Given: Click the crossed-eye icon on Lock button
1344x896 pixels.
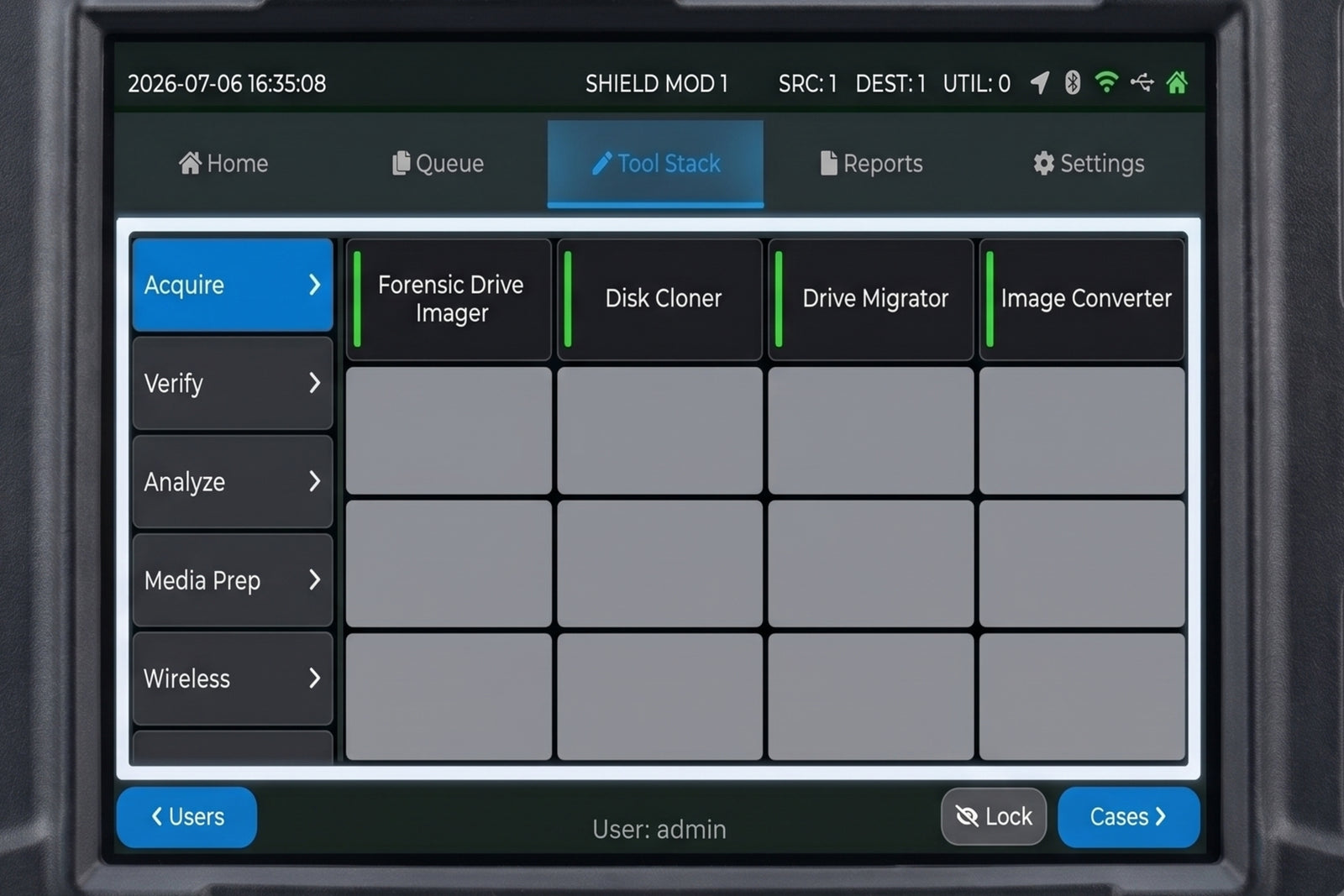Looking at the screenshot, I should click(967, 816).
